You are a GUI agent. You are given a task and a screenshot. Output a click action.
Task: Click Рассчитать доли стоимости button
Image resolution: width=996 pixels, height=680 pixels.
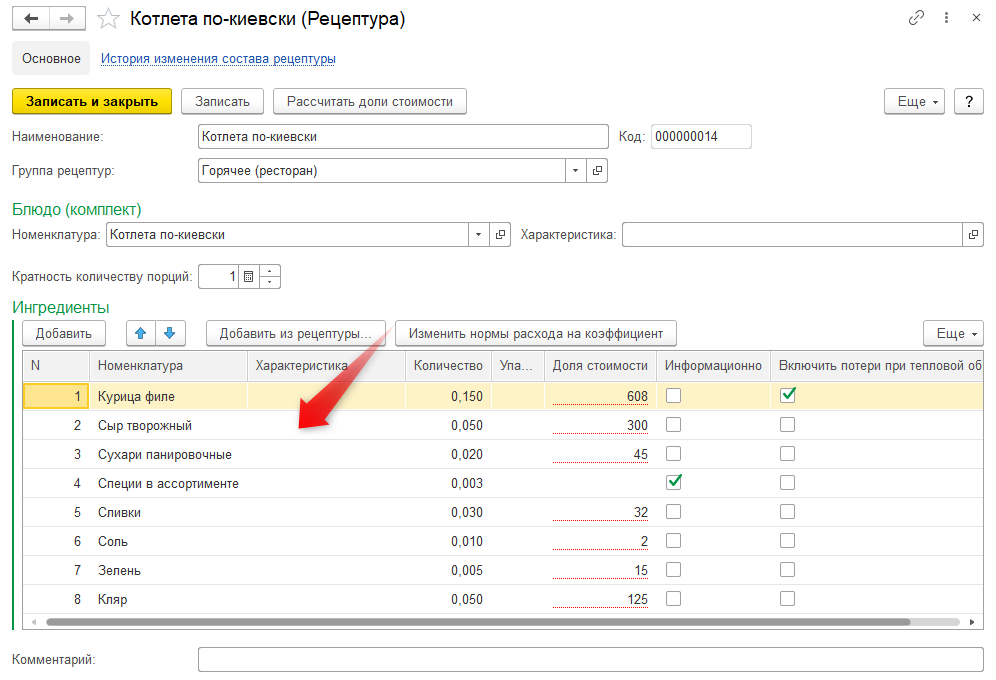[x=370, y=102]
